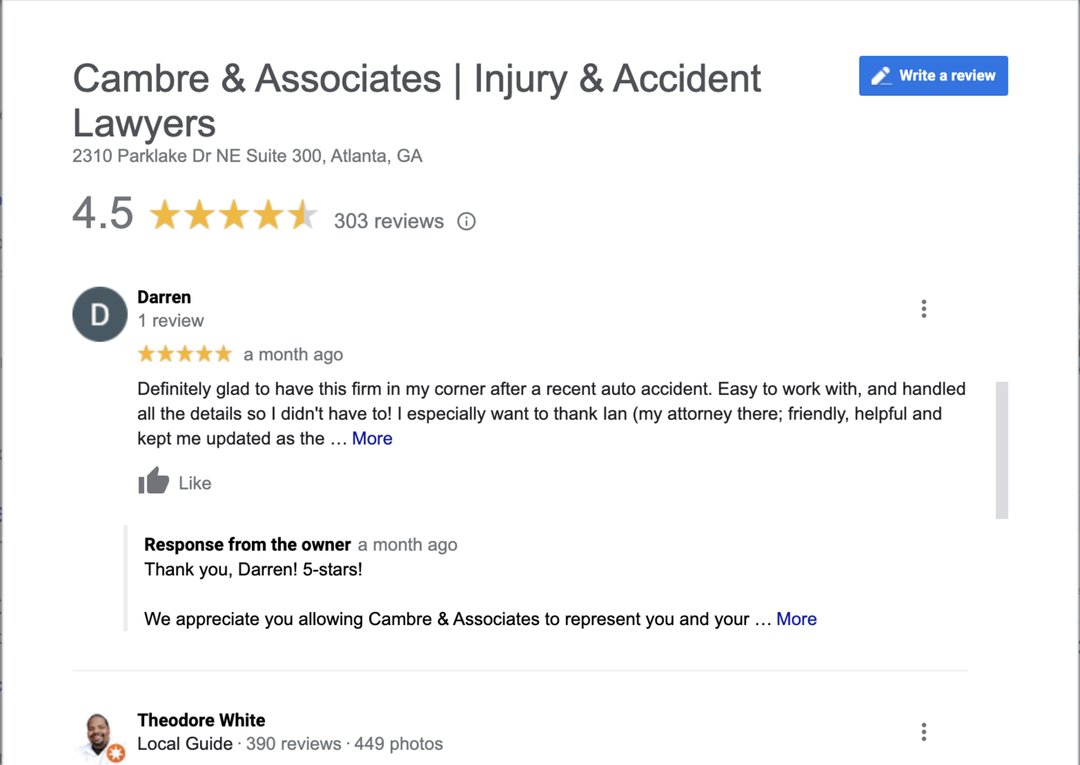Like Darren's review with the thumbs-up icon
The width and height of the screenshot is (1080, 765).
coord(154,482)
